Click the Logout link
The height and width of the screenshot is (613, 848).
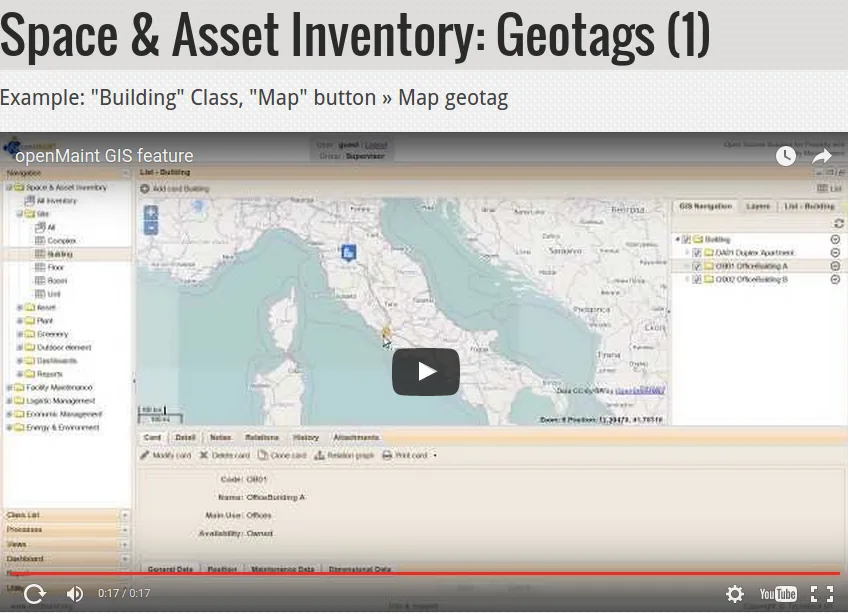coord(376,145)
